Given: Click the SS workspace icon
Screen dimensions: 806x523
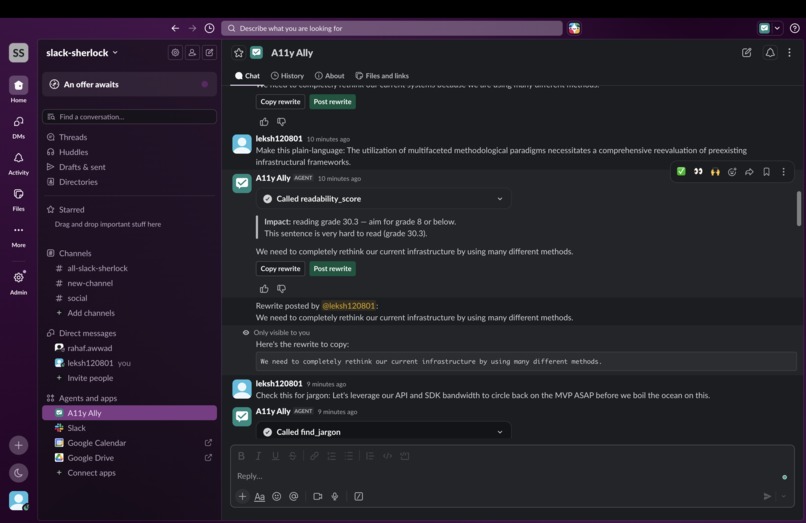Looking at the screenshot, I should coord(19,52).
